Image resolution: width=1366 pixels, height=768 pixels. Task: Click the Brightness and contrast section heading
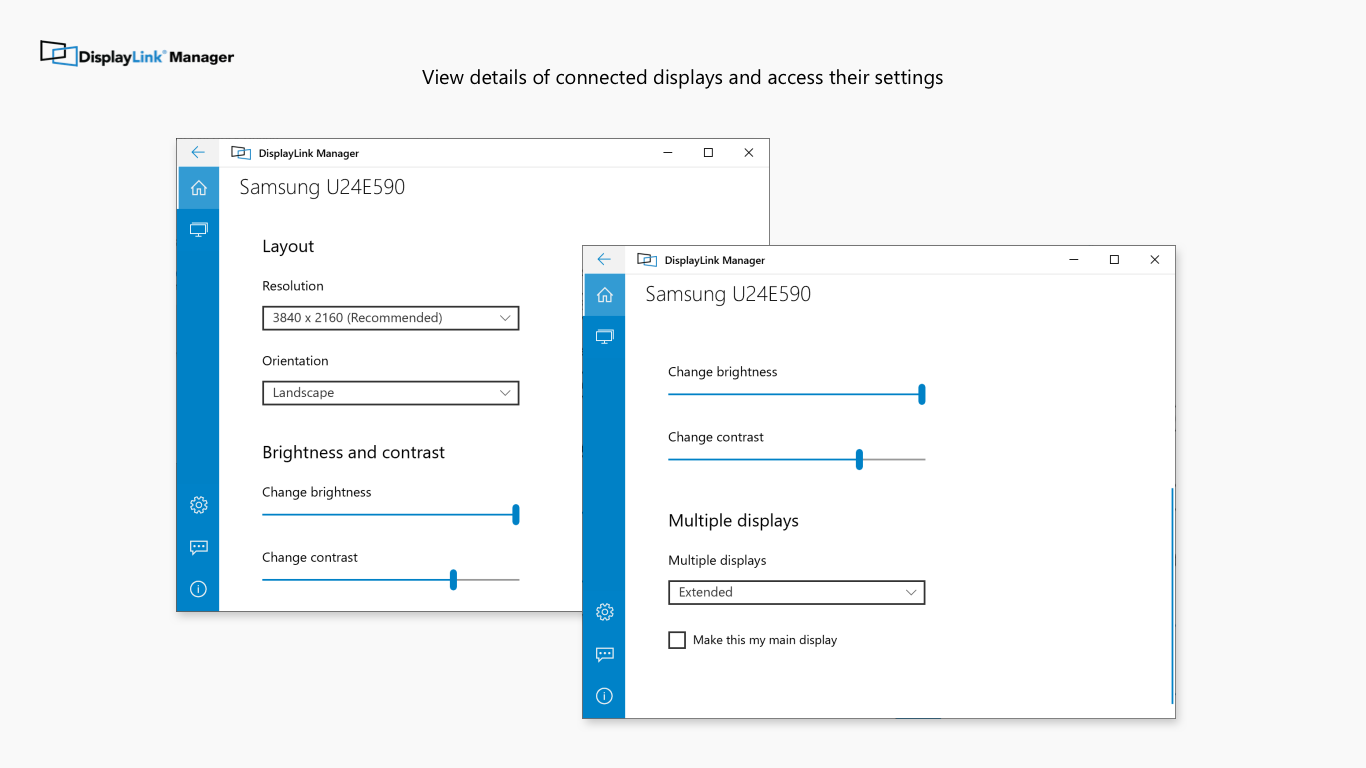[352, 452]
